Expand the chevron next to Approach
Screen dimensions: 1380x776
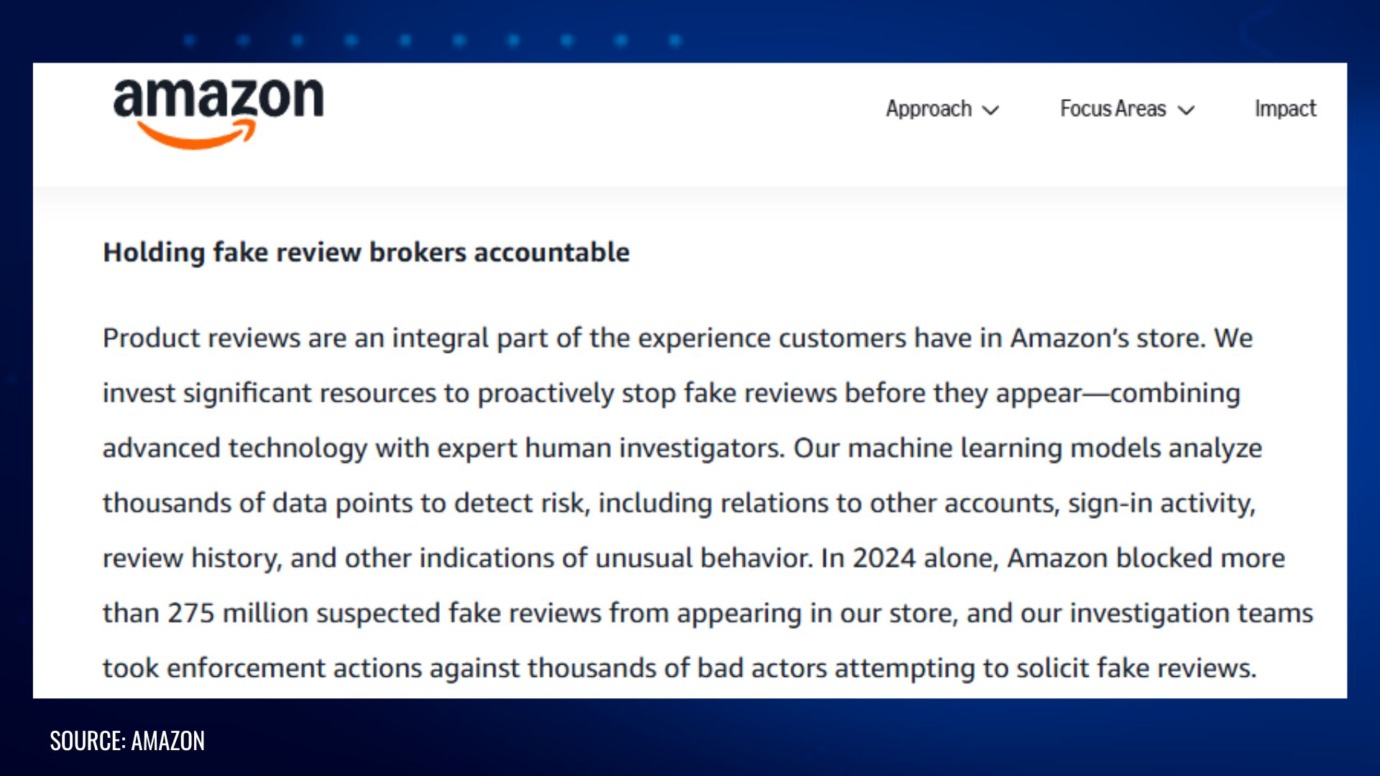click(991, 110)
